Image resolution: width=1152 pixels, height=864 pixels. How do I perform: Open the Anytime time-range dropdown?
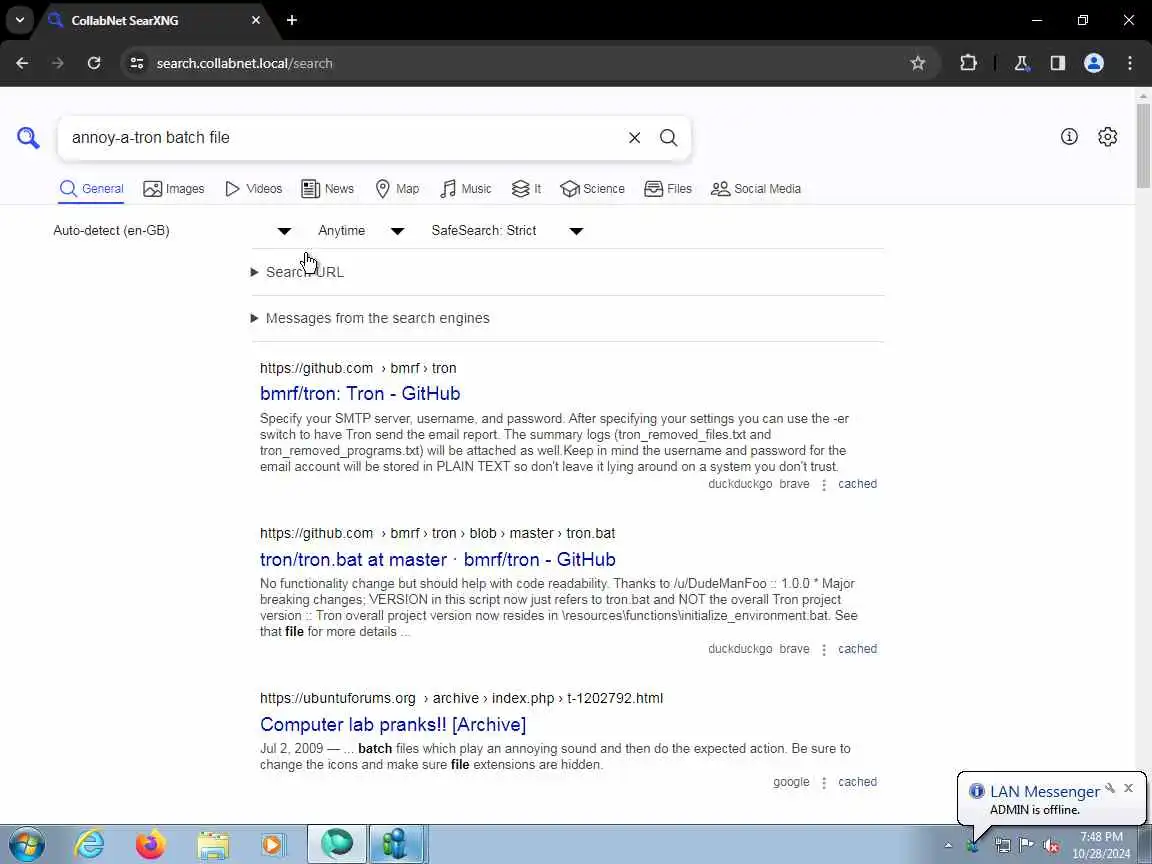pyautogui.click(x=361, y=231)
